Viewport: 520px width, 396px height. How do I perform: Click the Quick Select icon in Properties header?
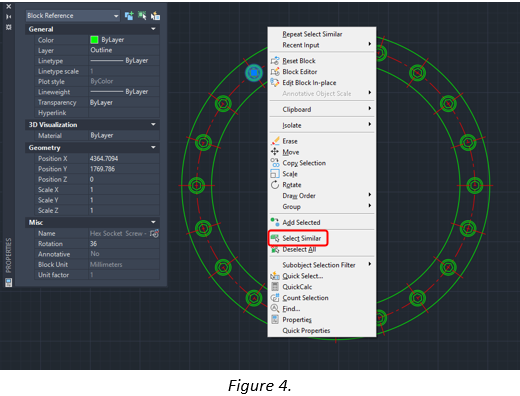point(155,16)
